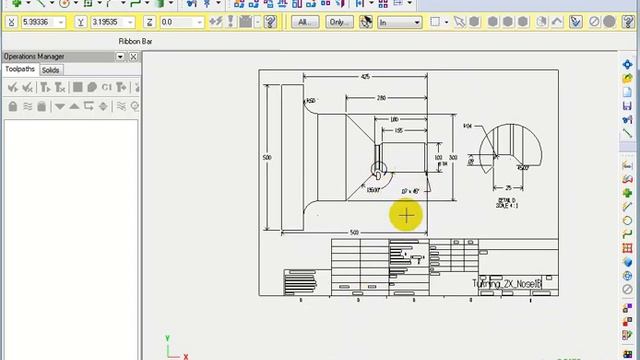This screenshot has height=360, width=640.
Task: Switch to the Toolpaths tab
Action: tap(20, 69)
